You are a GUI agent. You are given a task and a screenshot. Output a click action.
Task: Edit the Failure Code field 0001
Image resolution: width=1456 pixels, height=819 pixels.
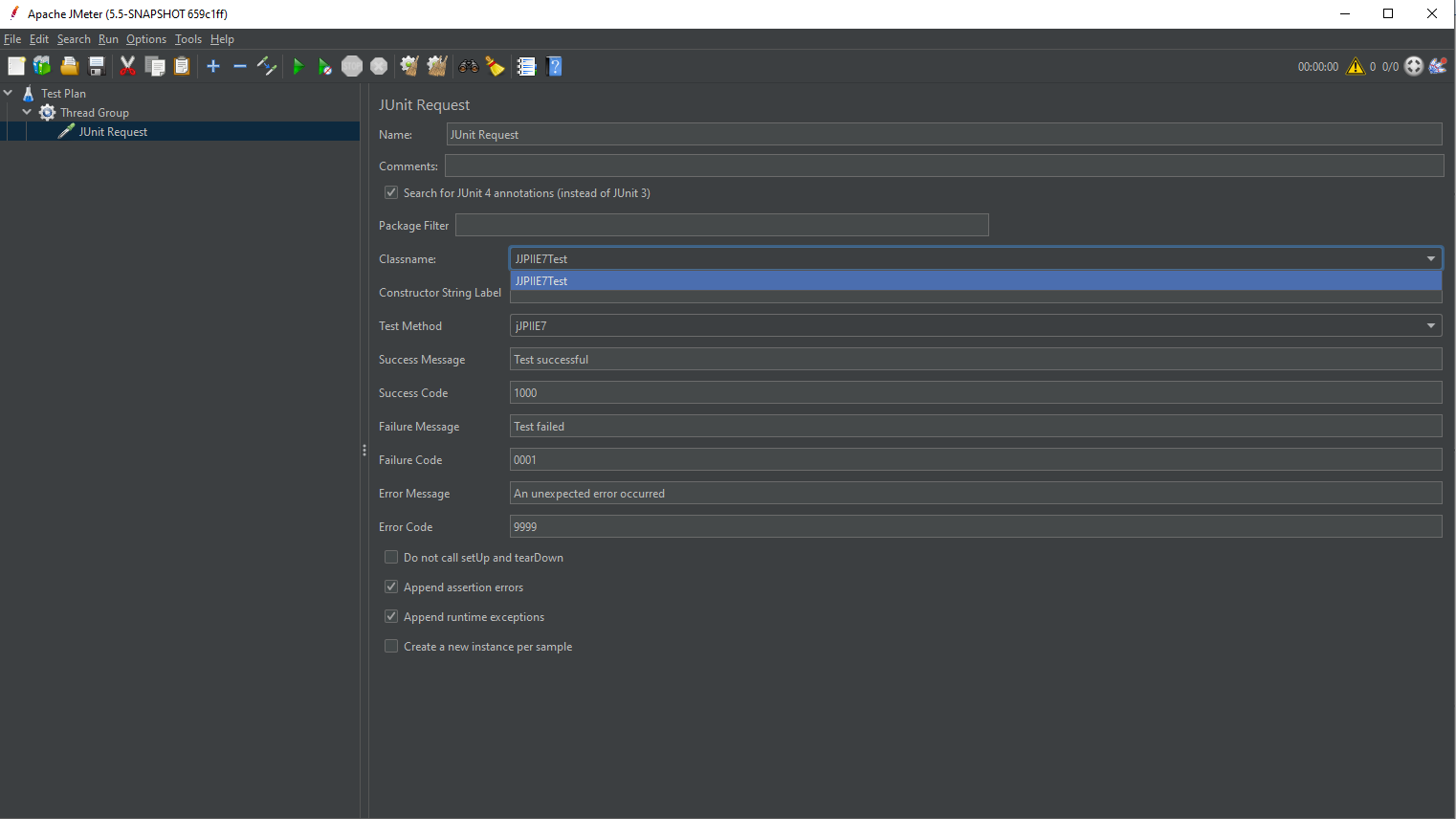[x=976, y=459]
